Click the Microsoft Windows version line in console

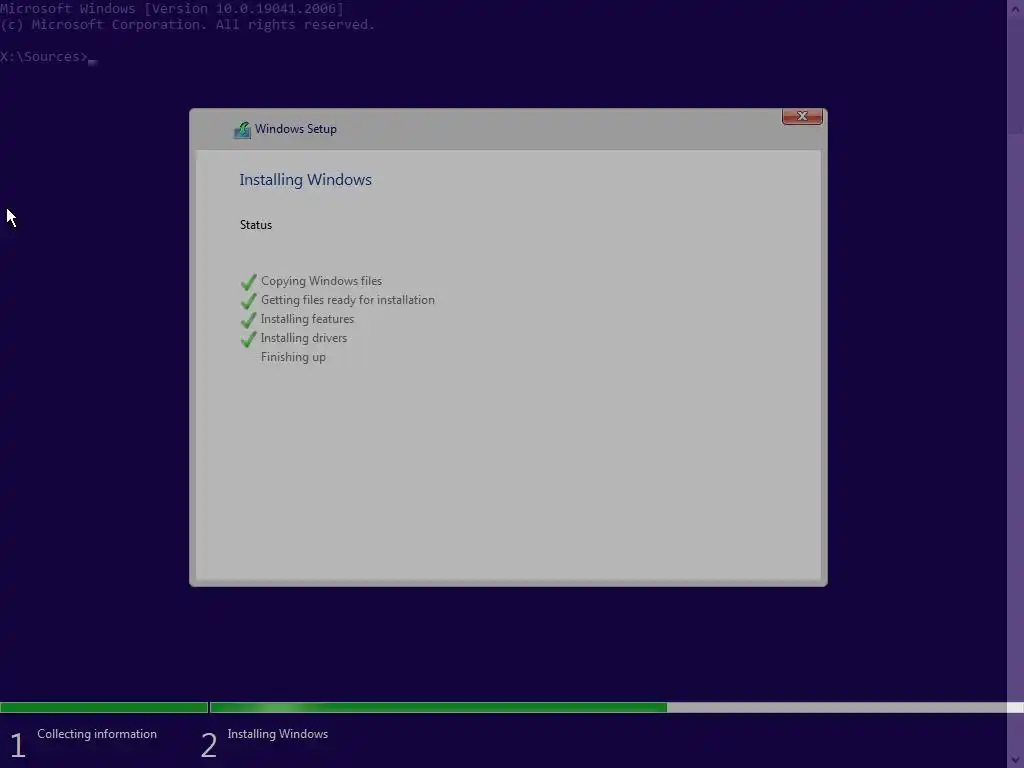172,8
